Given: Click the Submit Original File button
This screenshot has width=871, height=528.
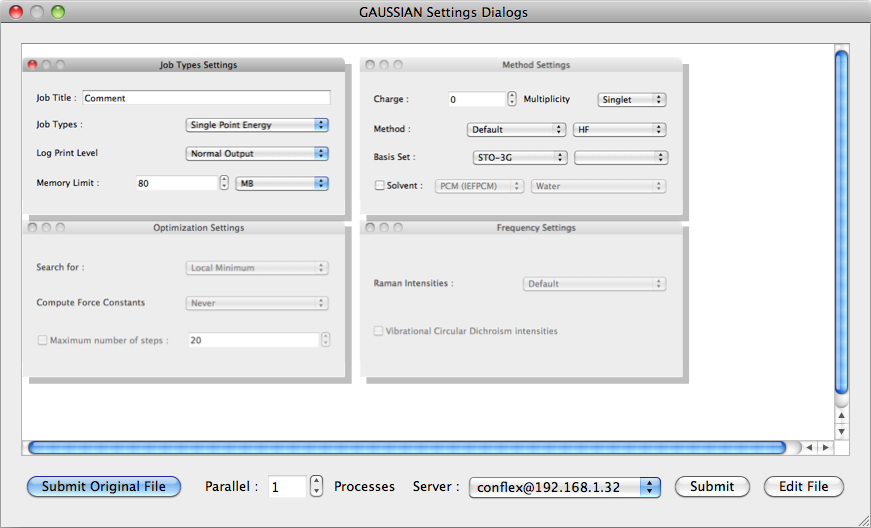Looking at the screenshot, I should [104, 486].
